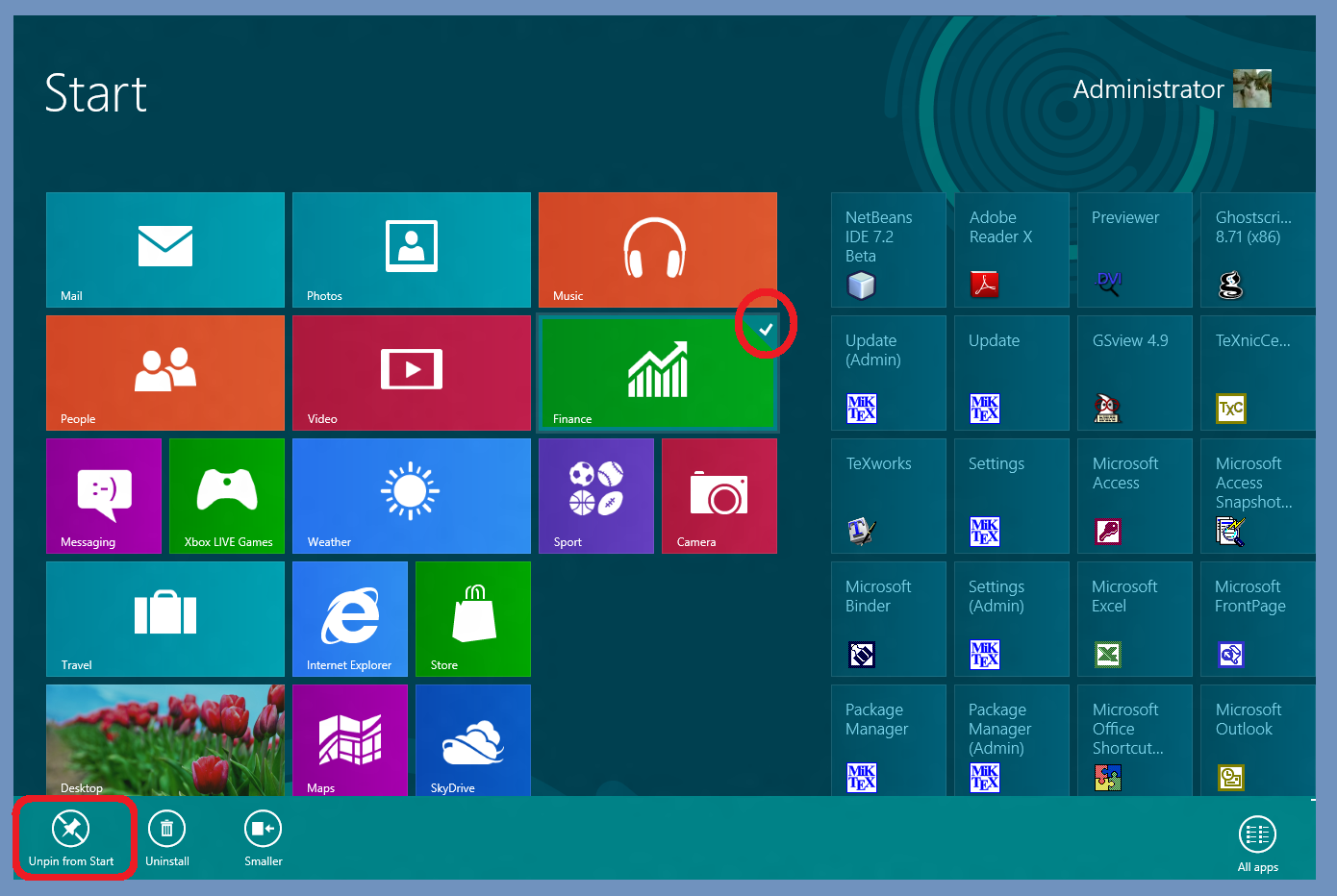Open the SkyDrive tile

pyautogui.click(x=472, y=740)
